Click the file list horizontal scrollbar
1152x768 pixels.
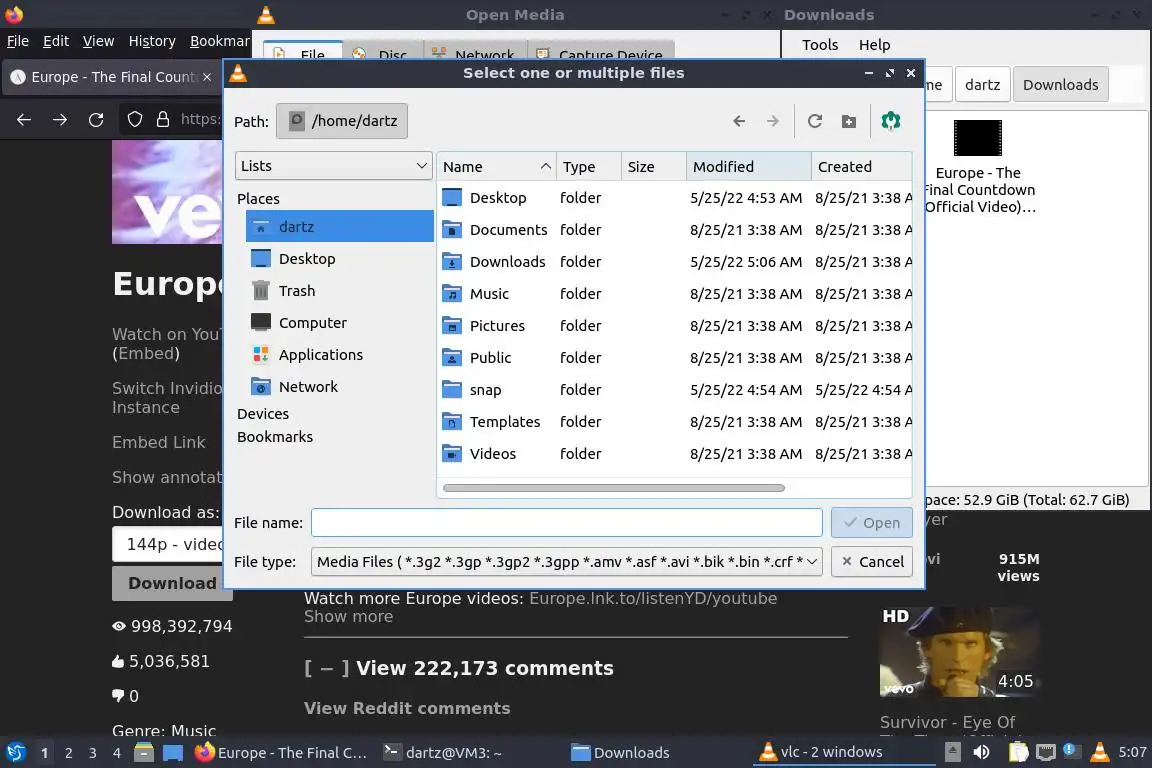pyautogui.click(x=613, y=488)
